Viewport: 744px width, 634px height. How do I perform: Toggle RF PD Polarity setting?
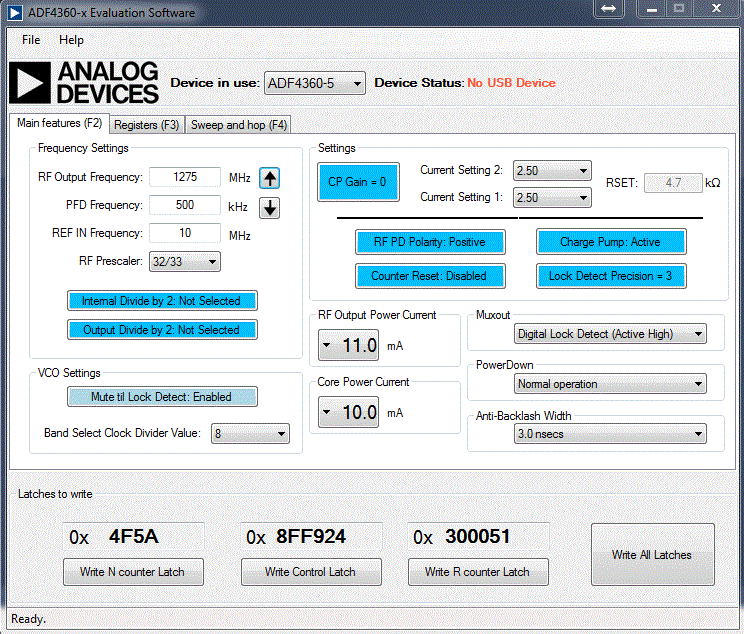[430, 242]
